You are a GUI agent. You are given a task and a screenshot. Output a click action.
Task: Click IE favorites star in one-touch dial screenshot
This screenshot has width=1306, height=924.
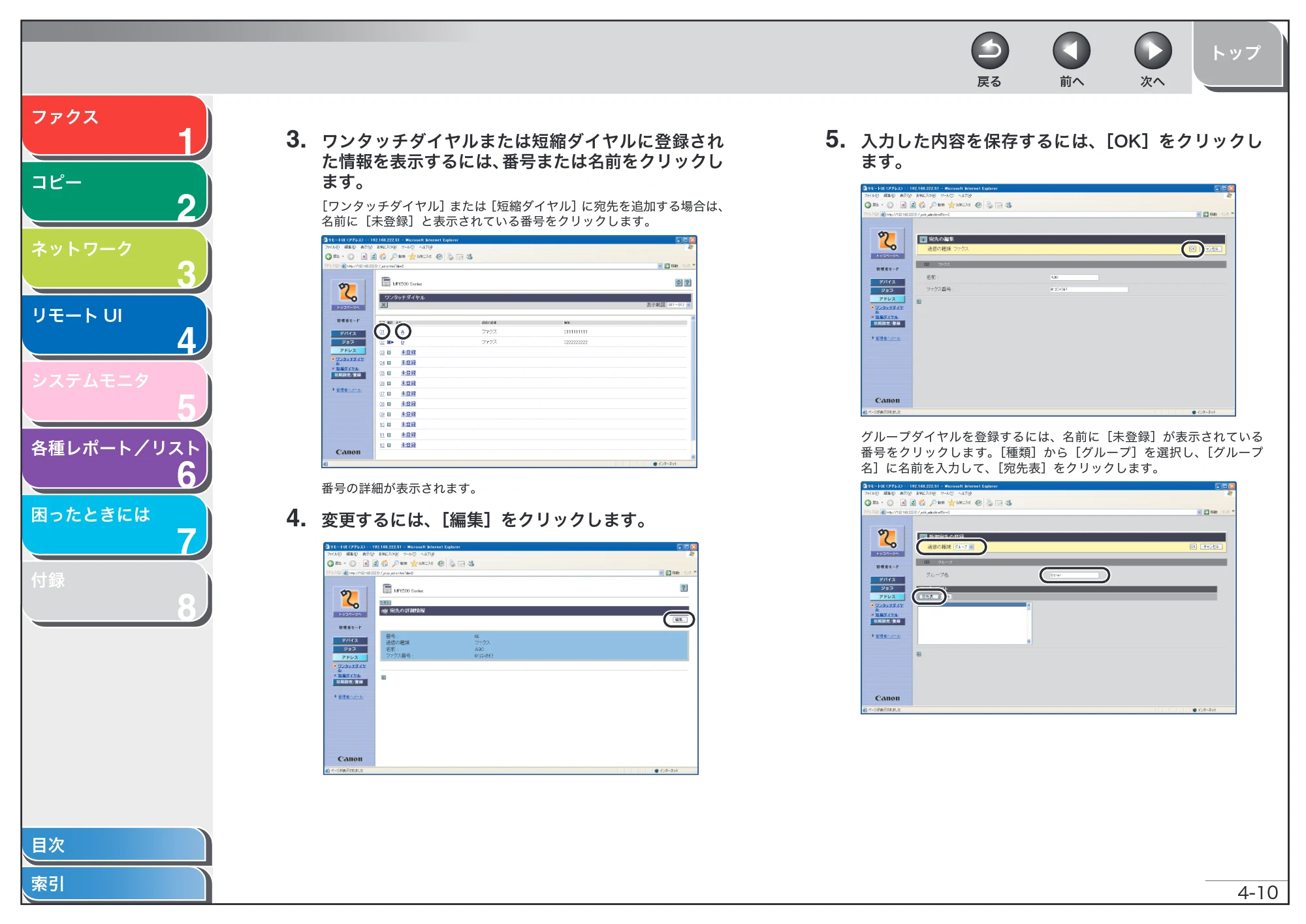click(413, 257)
